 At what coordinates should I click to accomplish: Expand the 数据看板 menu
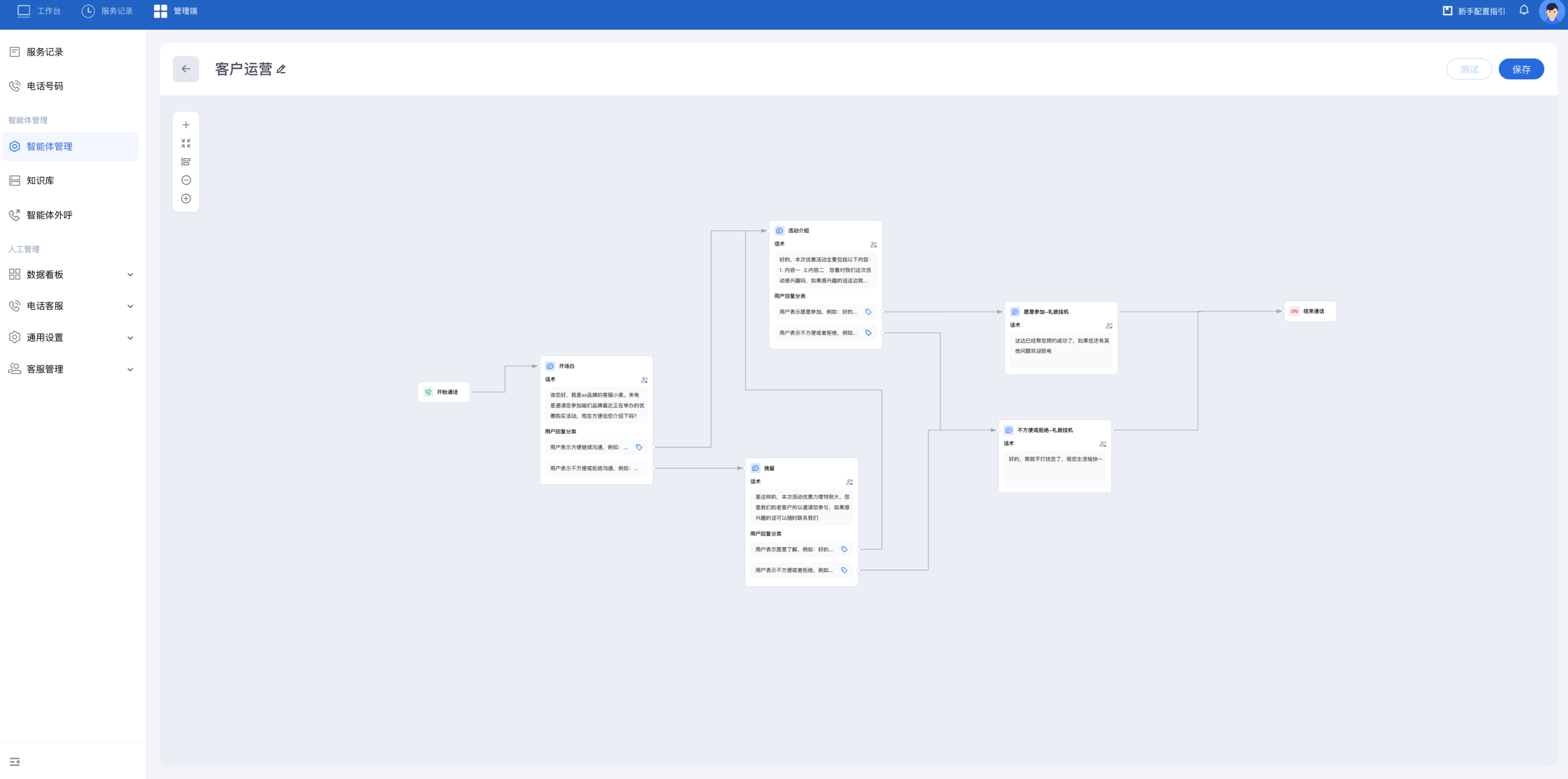(x=129, y=275)
